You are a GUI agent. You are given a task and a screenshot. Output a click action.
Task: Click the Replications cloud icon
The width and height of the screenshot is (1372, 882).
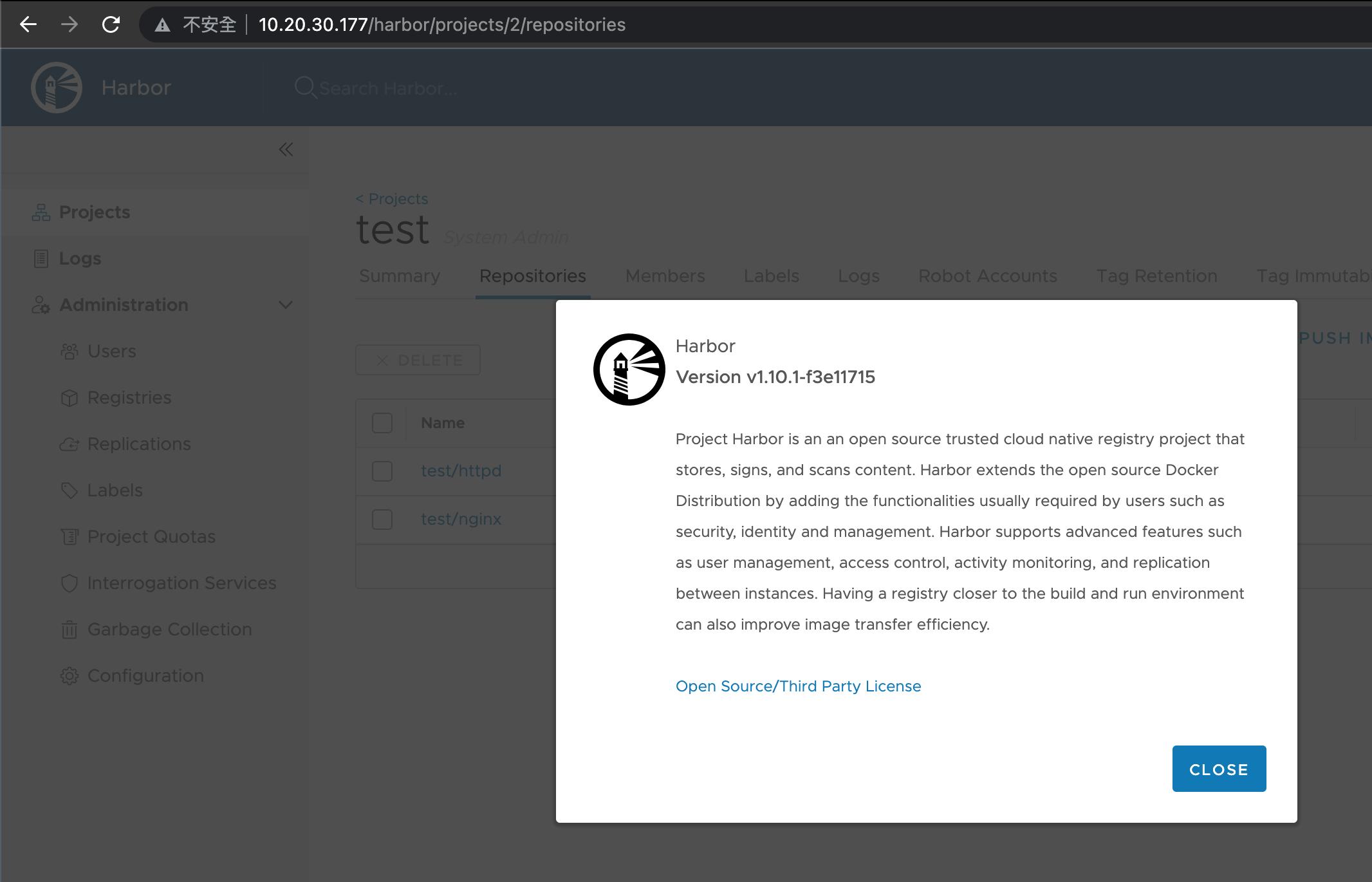pyautogui.click(x=70, y=444)
